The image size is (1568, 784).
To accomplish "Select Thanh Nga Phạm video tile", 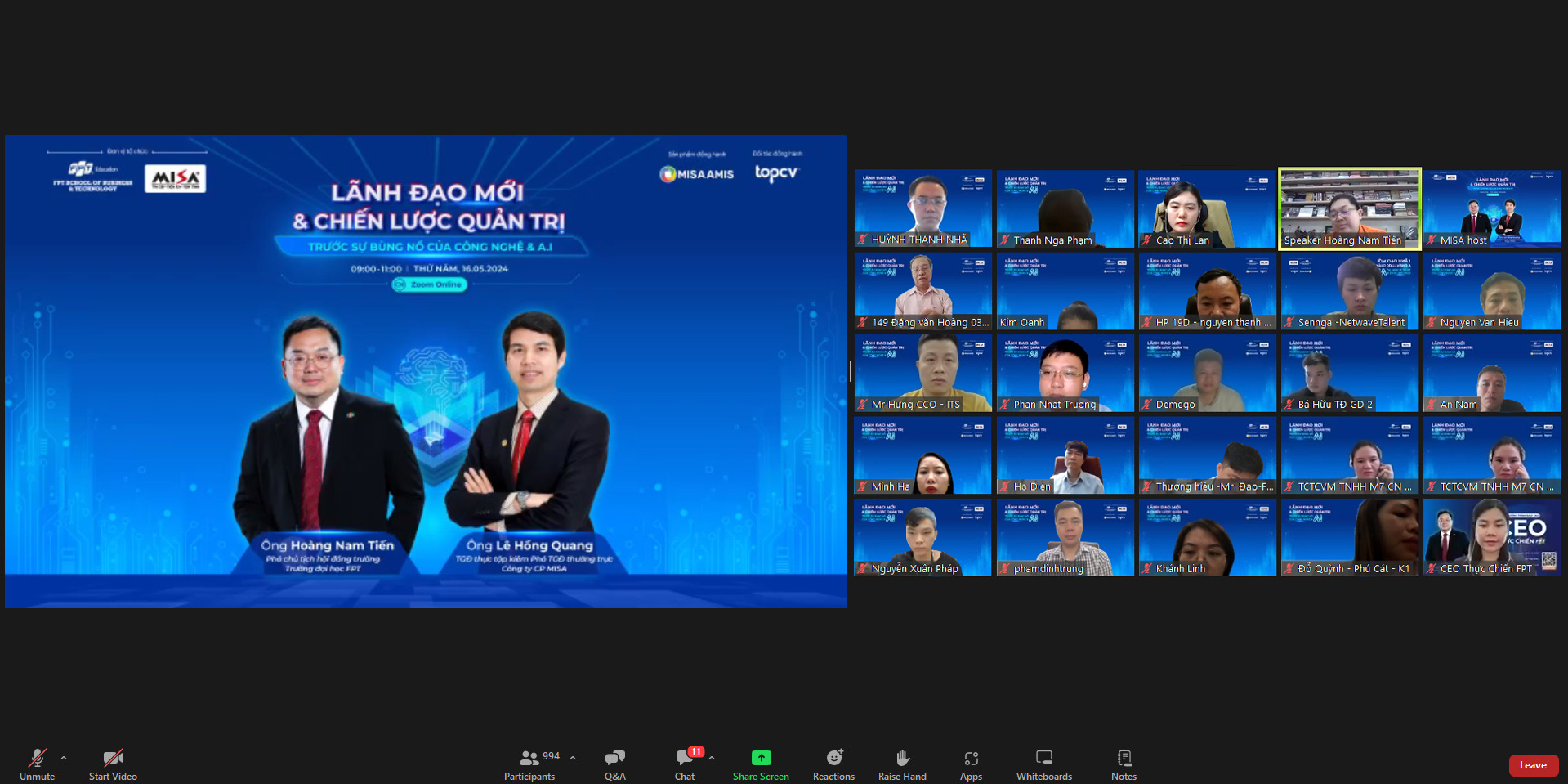I will pyautogui.click(x=1065, y=208).
